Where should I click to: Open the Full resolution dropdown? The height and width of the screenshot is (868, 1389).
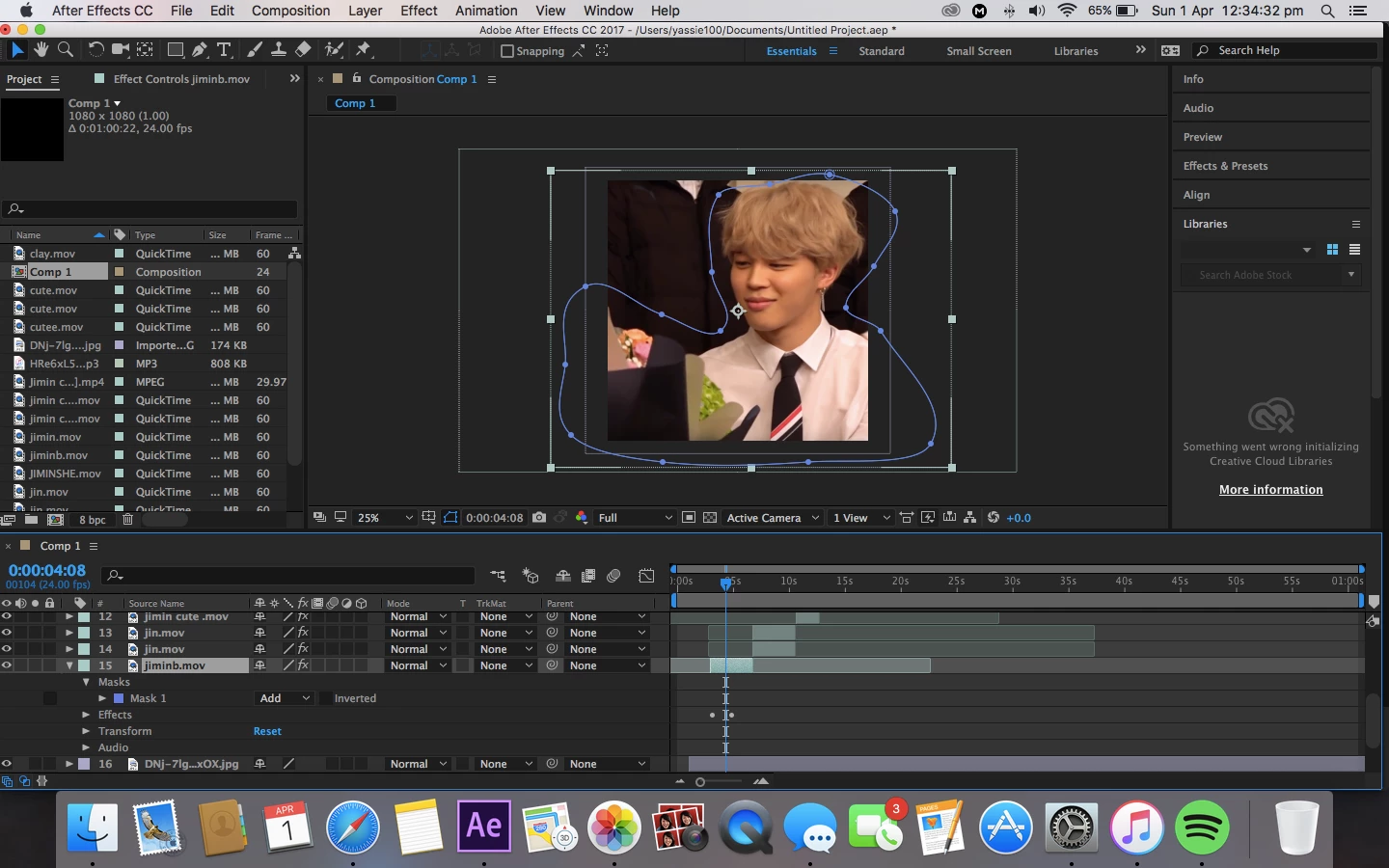pos(635,518)
